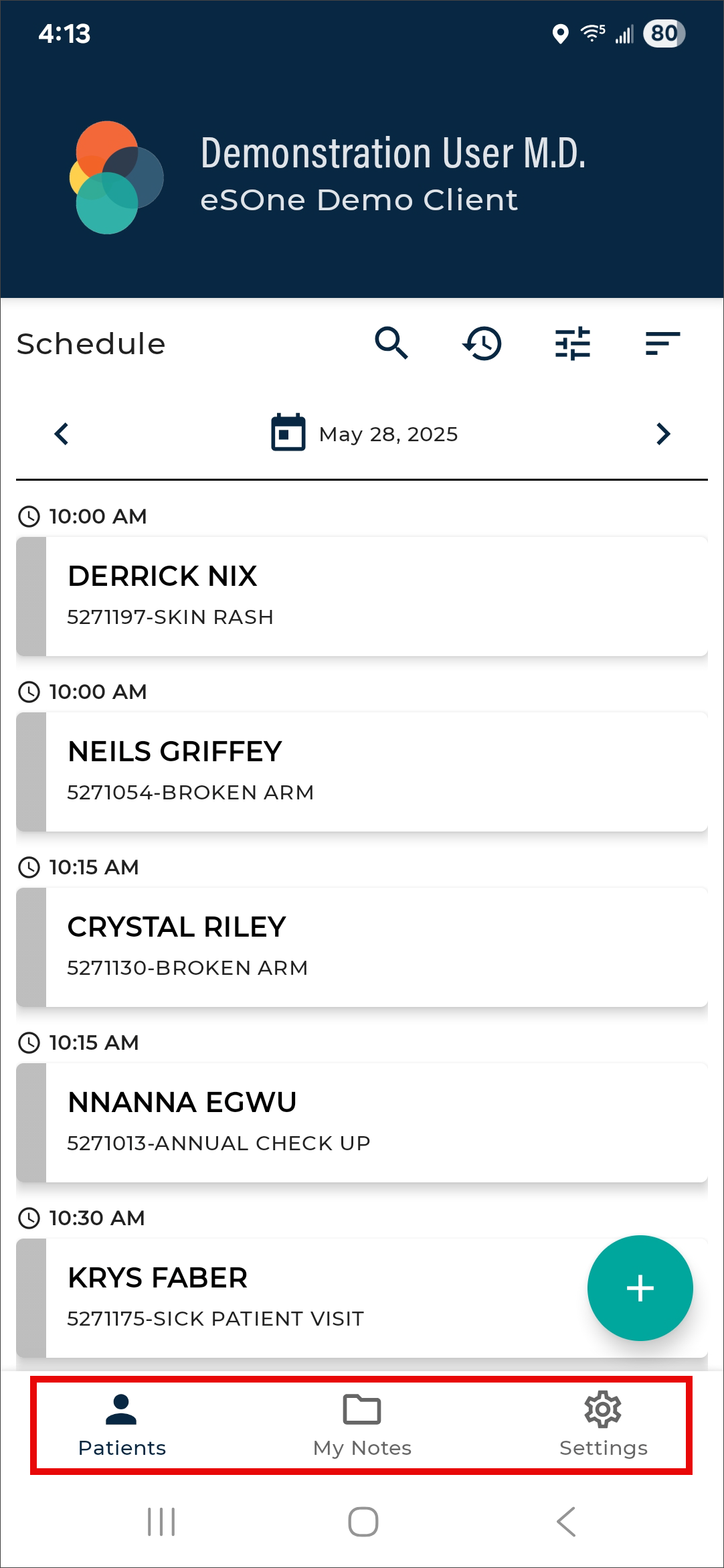Select the May 28, 2025 date text
The height and width of the screenshot is (1568, 724).
(388, 435)
